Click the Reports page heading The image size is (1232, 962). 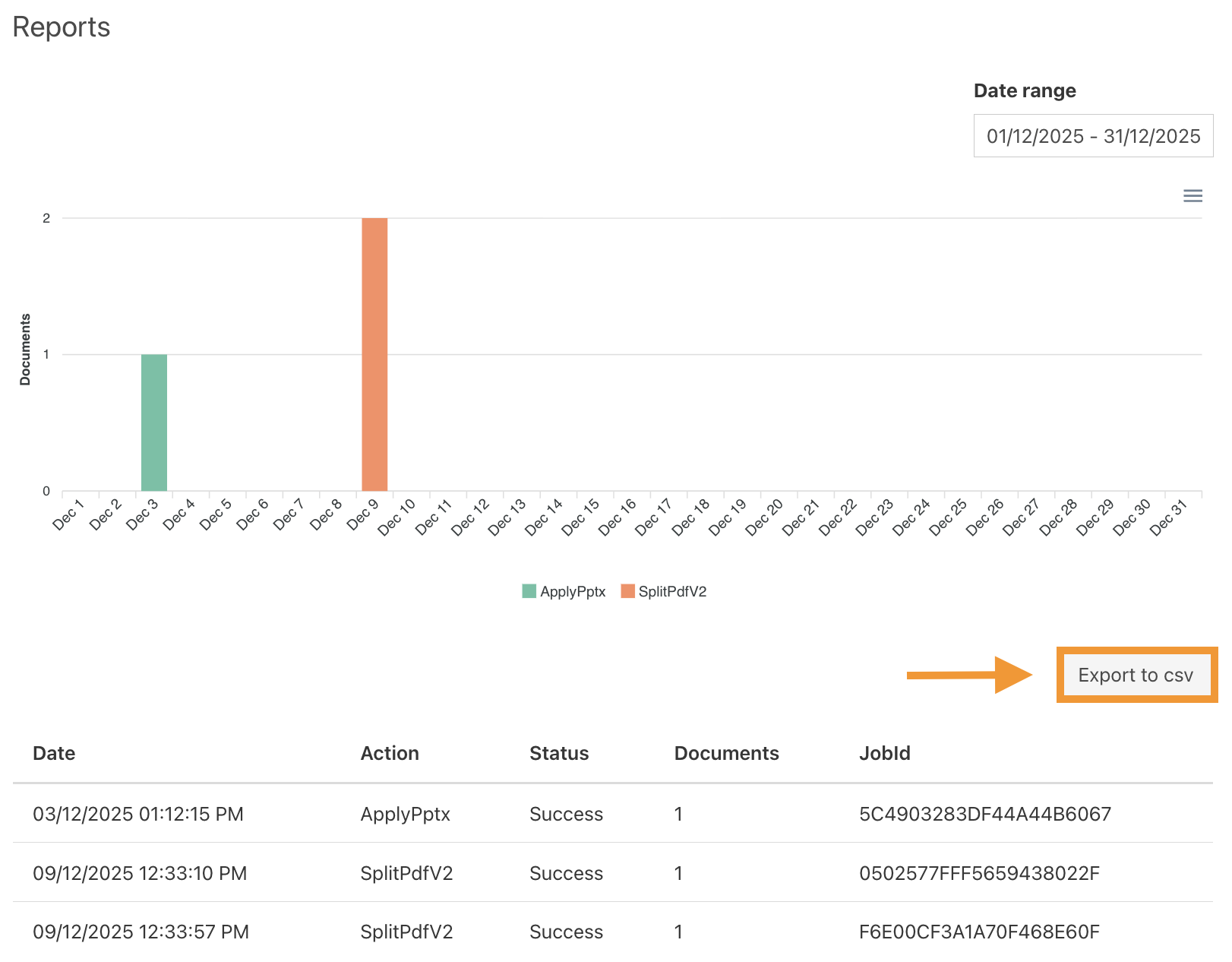(x=61, y=27)
